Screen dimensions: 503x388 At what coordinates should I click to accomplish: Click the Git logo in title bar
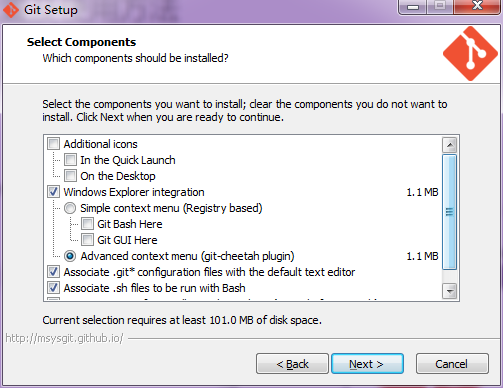[10, 10]
